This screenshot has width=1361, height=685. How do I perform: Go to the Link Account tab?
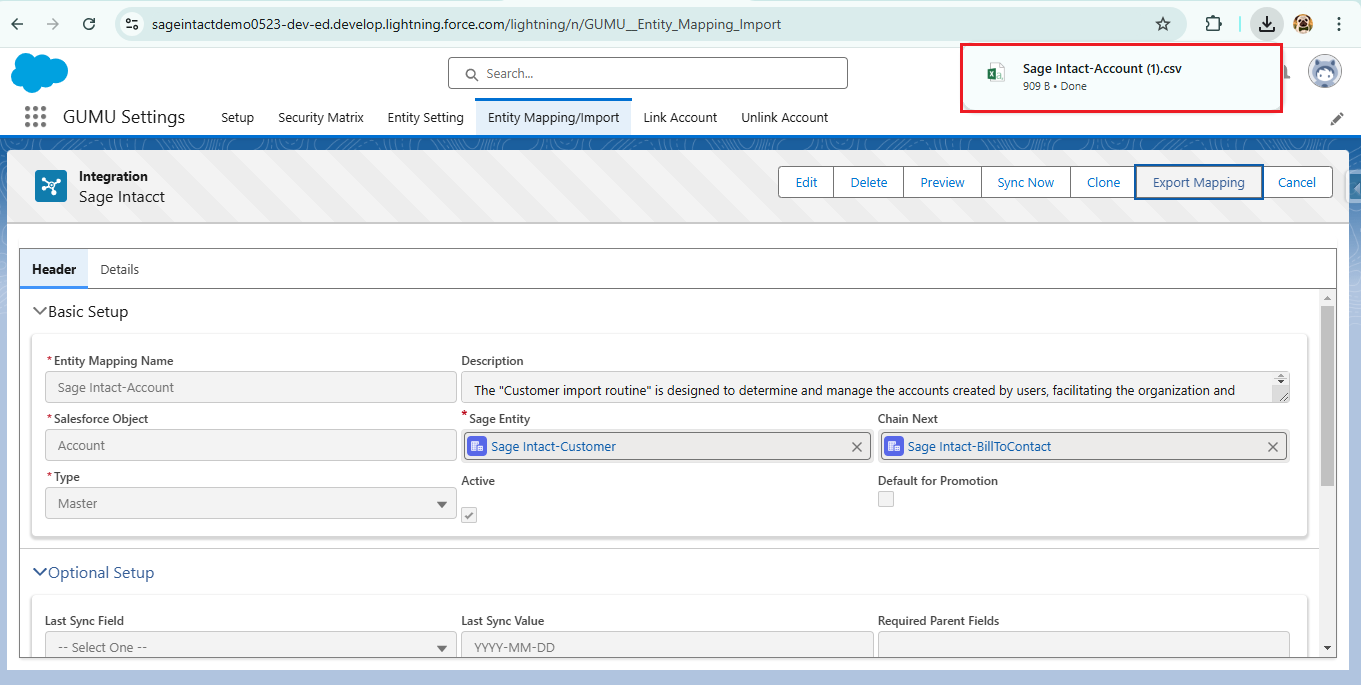pyautogui.click(x=680, y=117)
